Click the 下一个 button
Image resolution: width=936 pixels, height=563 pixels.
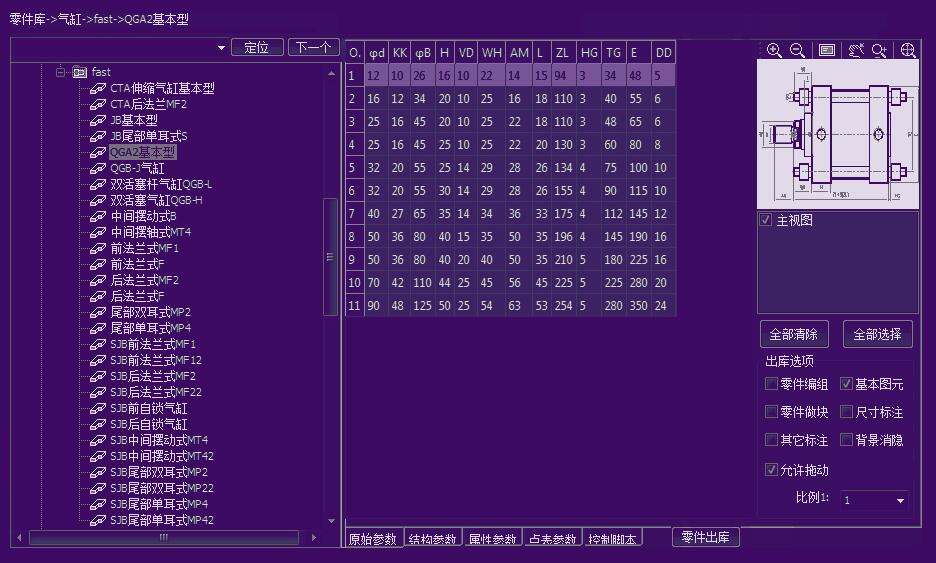click(x=313, y=48)
